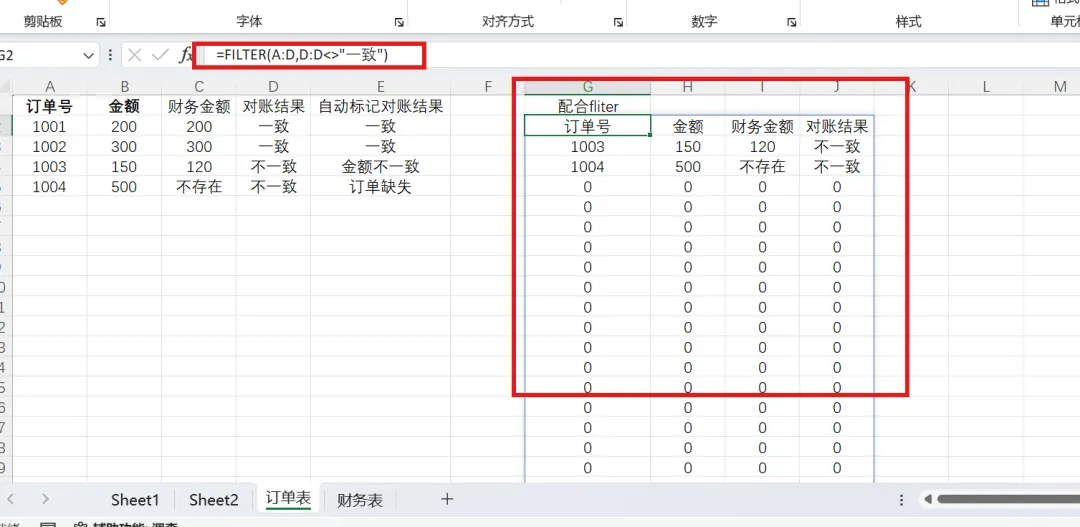The height and width of the screenshot is (527, 1080).
Task: Select cell 150 in column H
Action: point(687,147)
